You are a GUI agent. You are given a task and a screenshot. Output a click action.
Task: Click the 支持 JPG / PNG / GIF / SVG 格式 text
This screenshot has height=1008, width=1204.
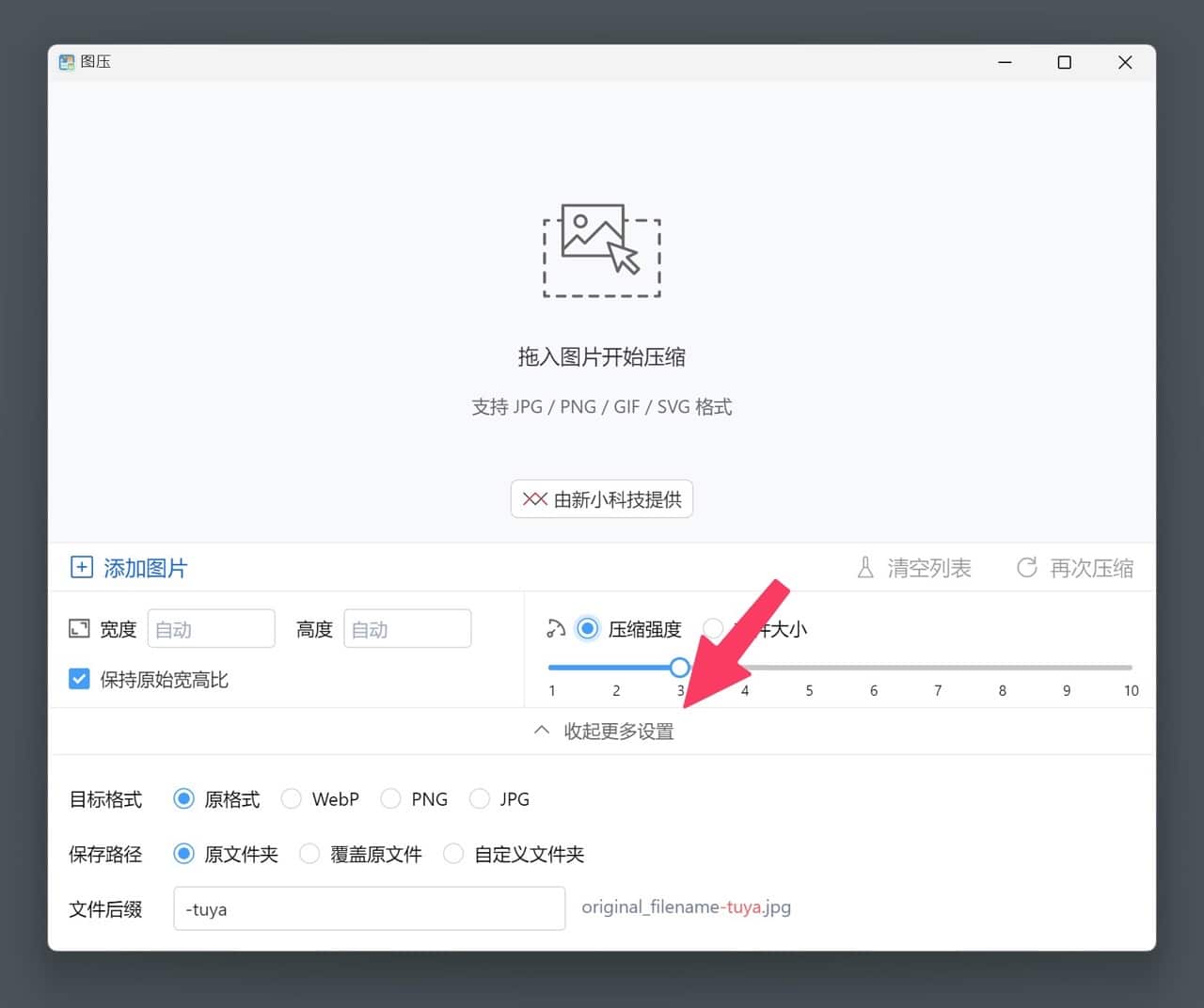(602, 407)
